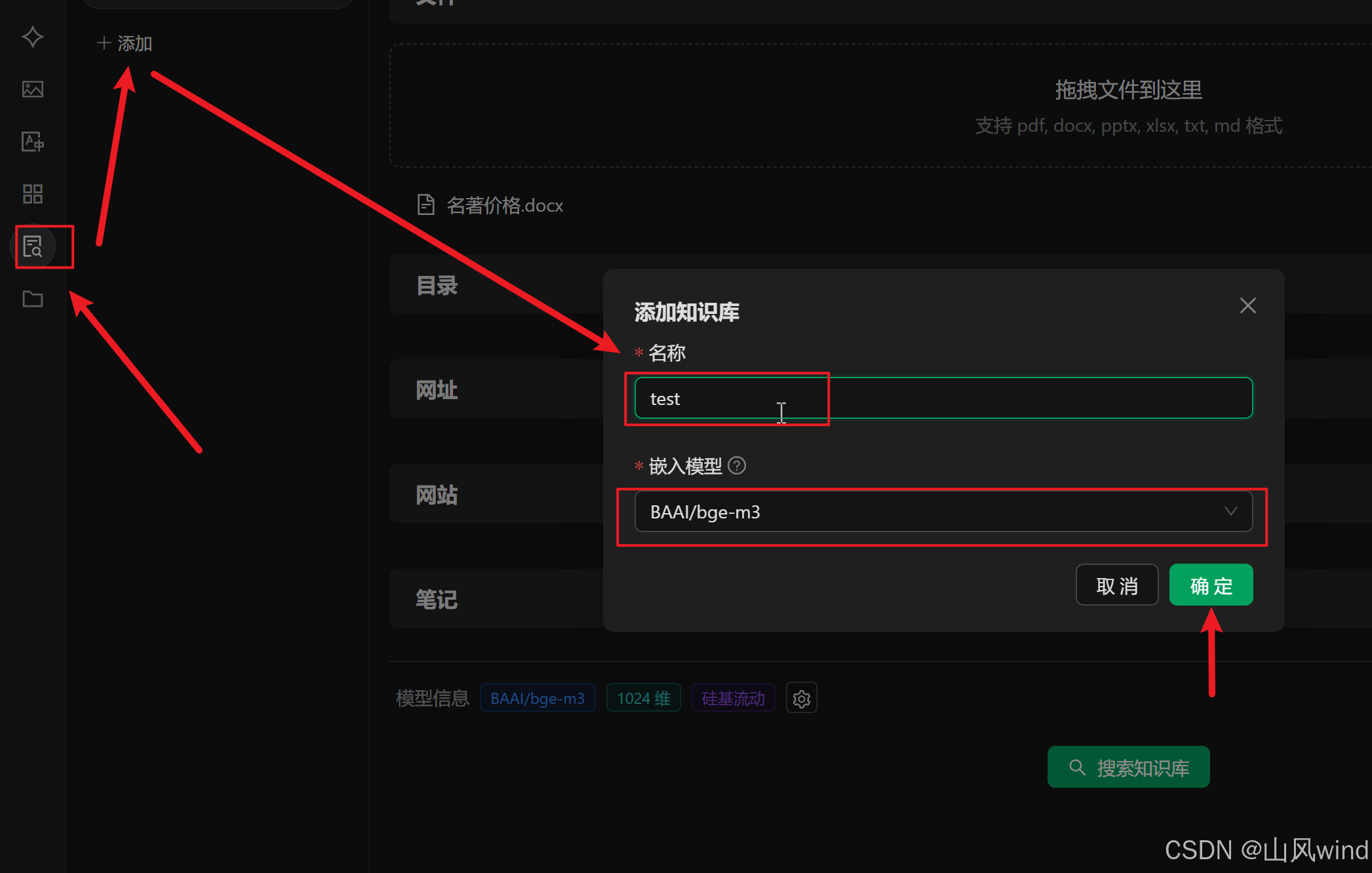Open the files folder sidebar icon

(x=33, y=299)
